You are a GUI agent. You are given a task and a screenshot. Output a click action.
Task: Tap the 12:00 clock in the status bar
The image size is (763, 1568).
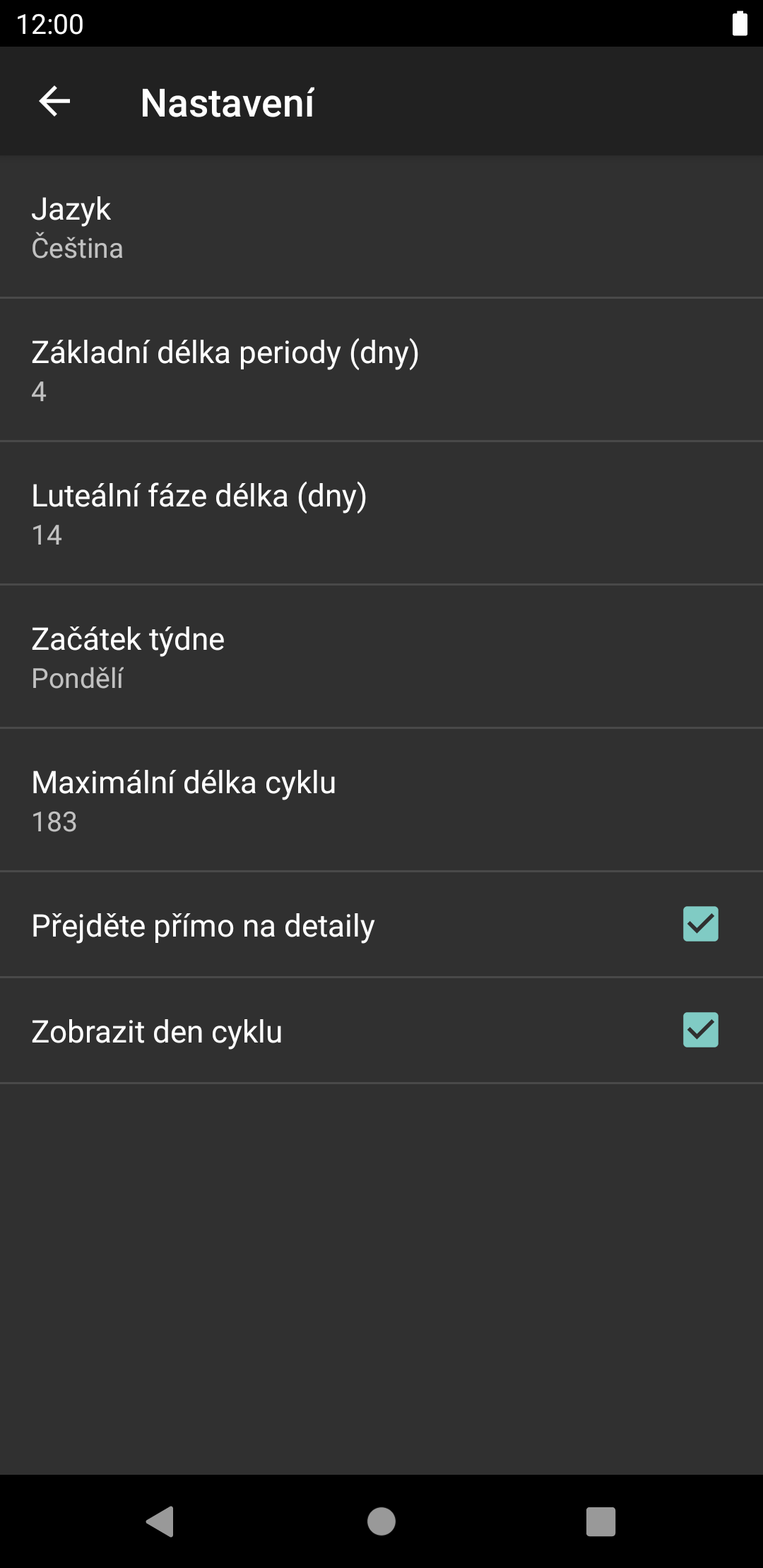pos(49,24)
